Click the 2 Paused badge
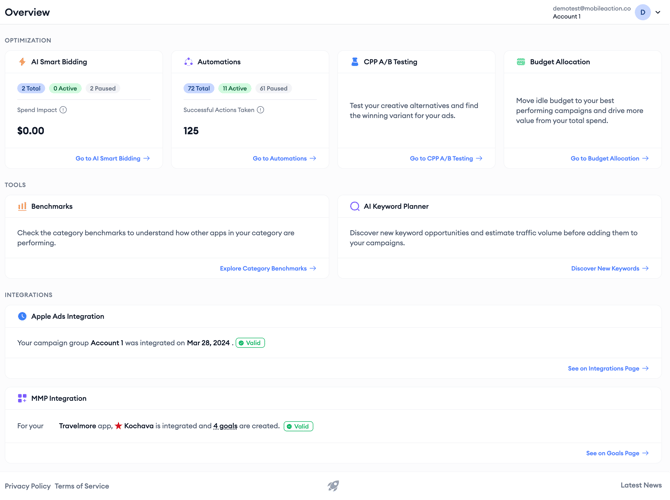The width and height of the screenshot is (670, 500). tap(103, 88)
